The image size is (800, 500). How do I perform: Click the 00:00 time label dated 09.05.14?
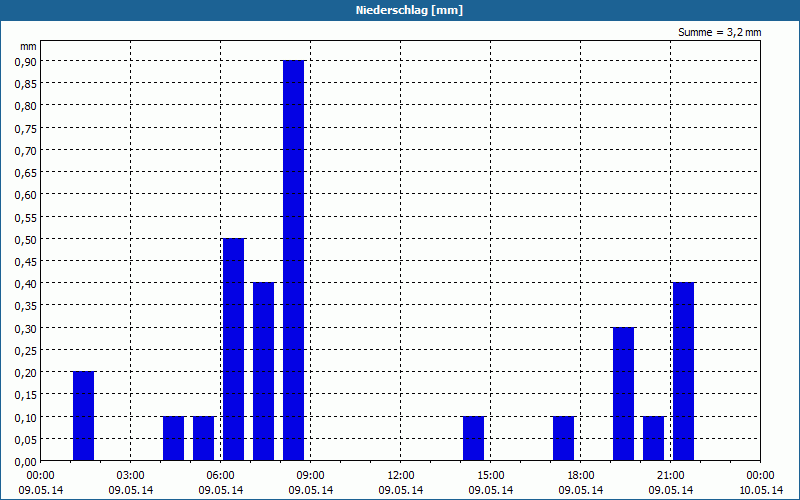pyautogui.click(x=40, y=476)
